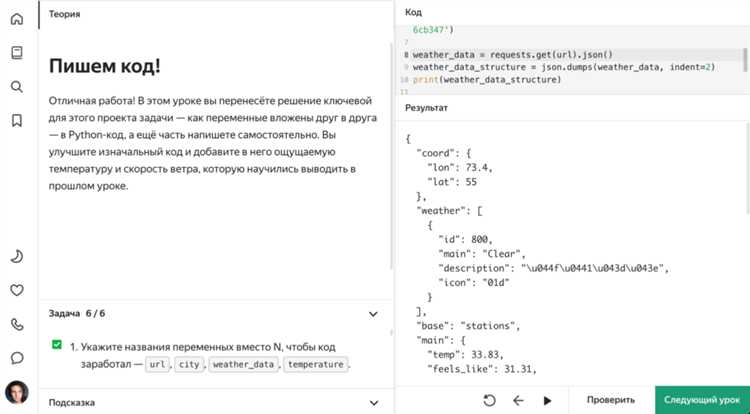Click the Проверить button

(x=611, y=400)
